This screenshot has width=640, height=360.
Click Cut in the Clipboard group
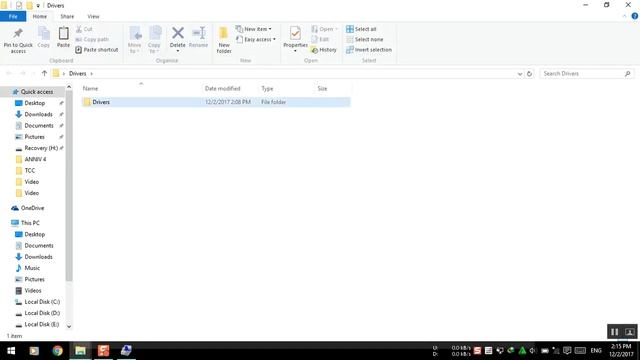tap(84, 29)
